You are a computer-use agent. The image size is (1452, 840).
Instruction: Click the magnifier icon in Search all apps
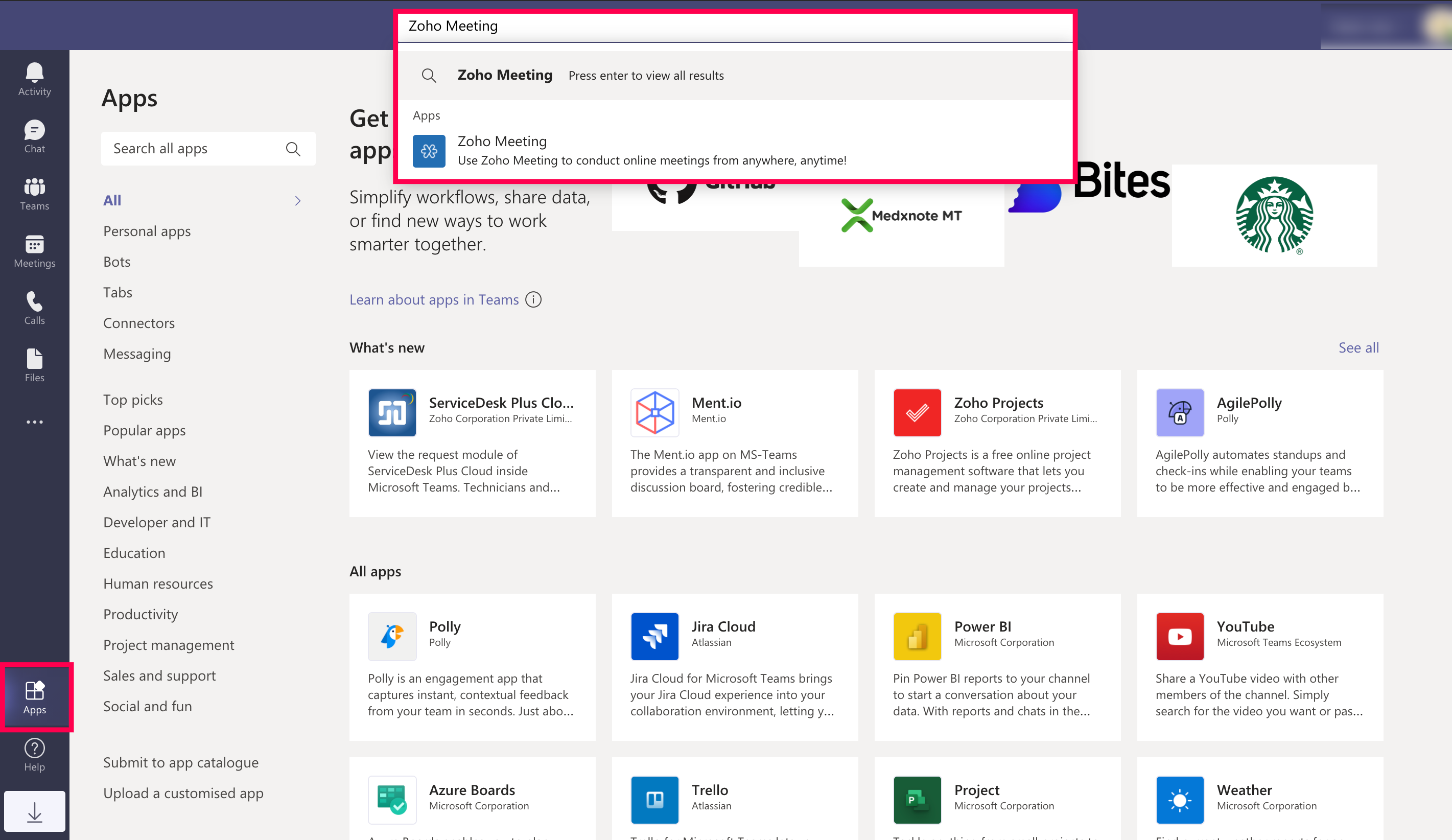tap(293, 149)
